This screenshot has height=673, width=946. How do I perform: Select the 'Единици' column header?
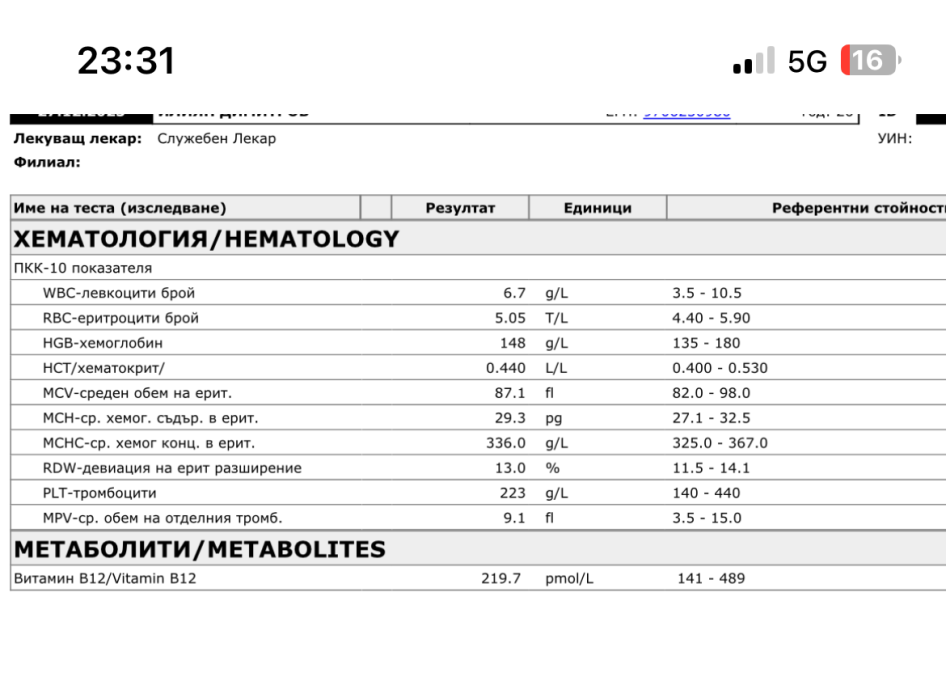click(x=597, y=208)
